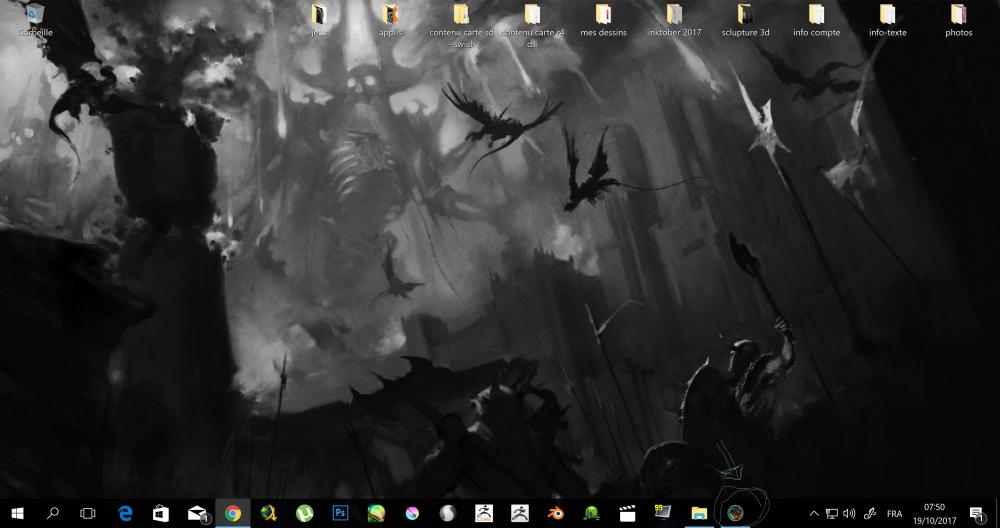
Task: Open the Windows Start menu
Action: tap(17, 513)
